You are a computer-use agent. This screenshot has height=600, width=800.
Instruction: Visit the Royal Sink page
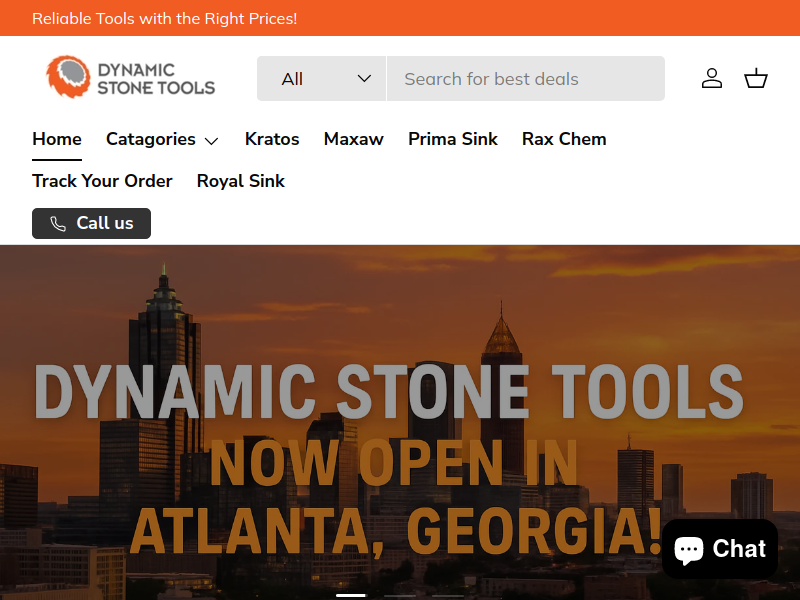pyautogui.click(x=241, y=181)
